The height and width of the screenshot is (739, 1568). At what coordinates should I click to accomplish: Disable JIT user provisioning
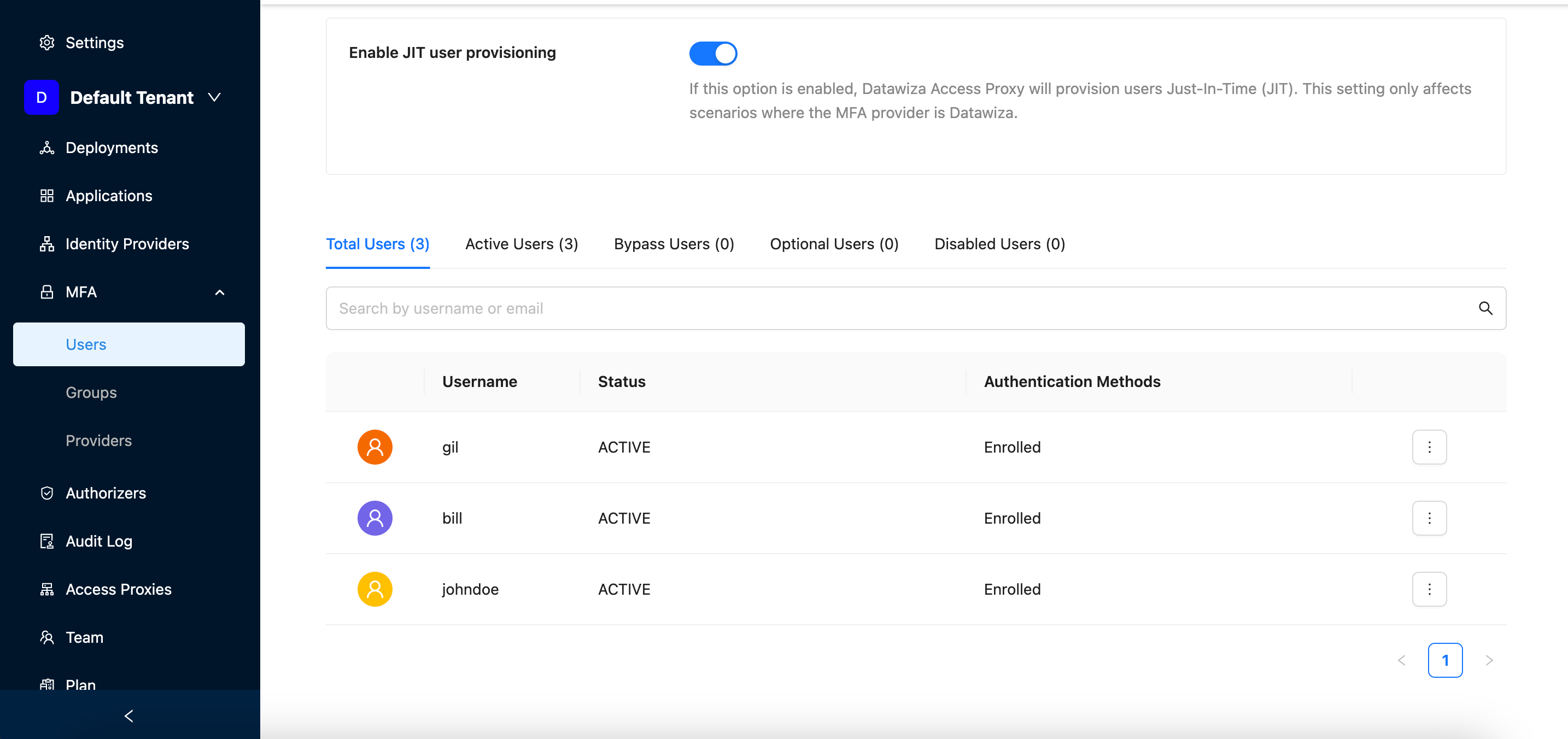coord(713,53)
